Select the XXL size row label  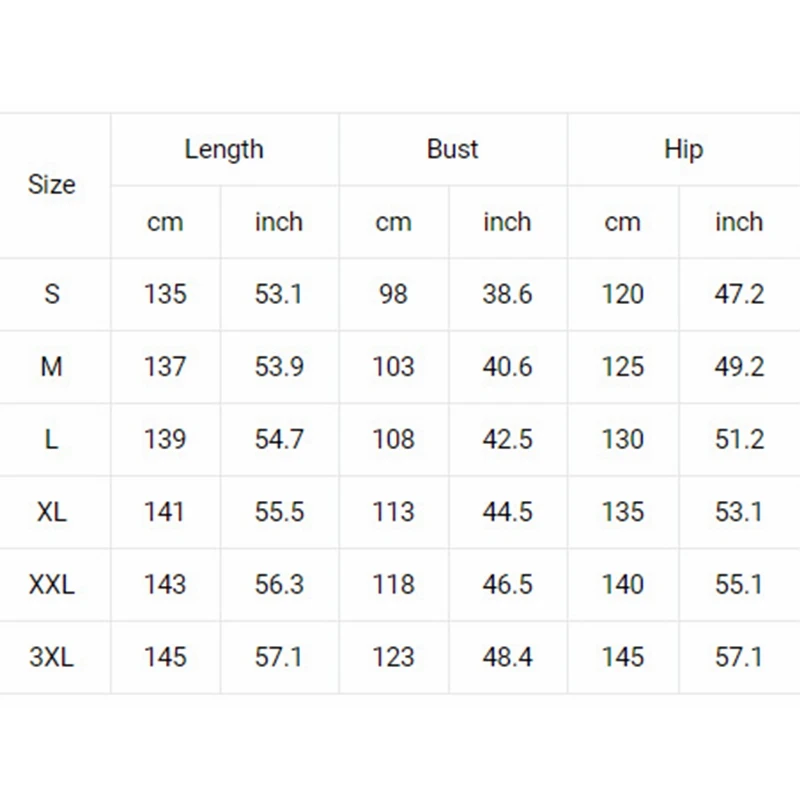[52, 584]
